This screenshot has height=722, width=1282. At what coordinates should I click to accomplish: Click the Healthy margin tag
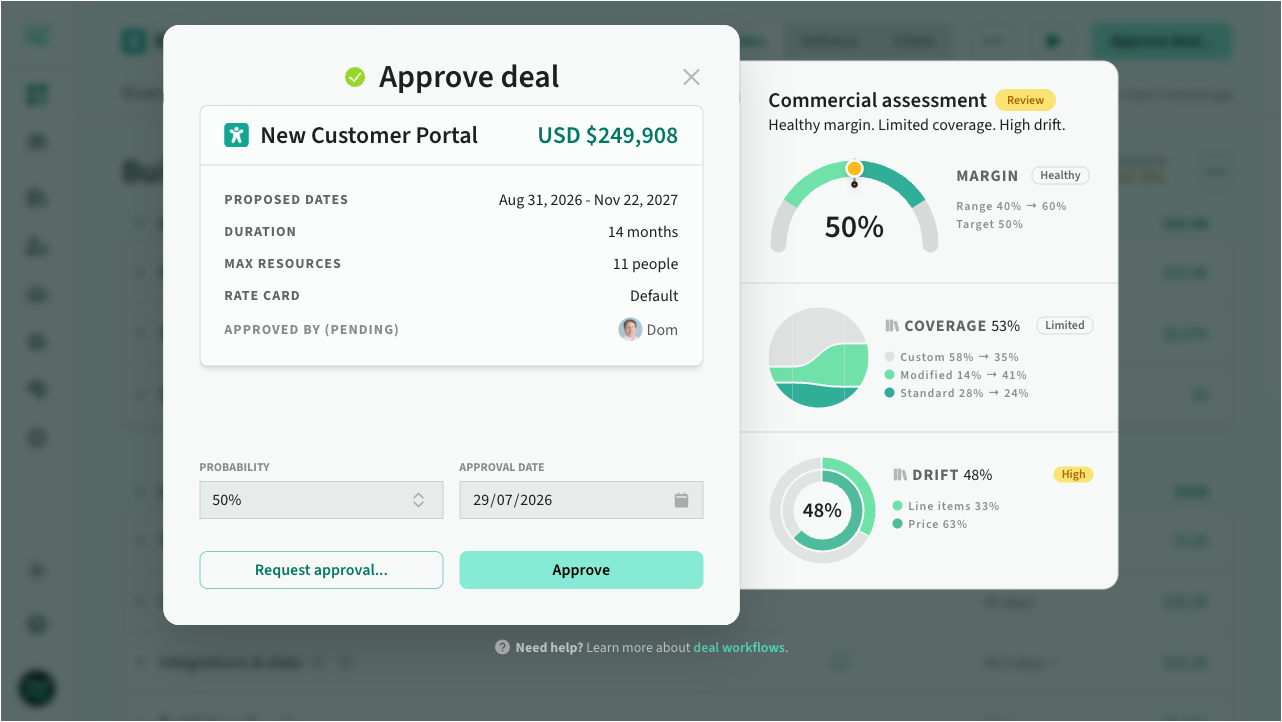[1060, 175]
